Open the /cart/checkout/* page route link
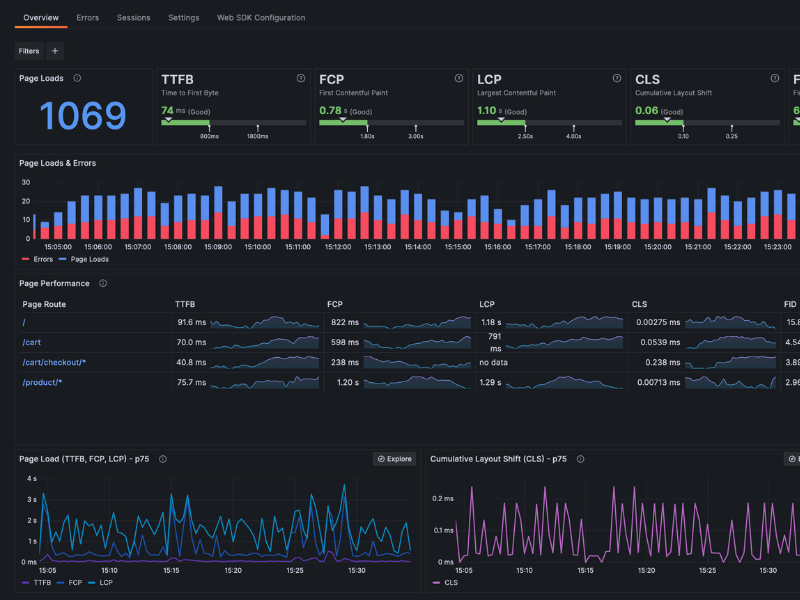 click(54, 362)
